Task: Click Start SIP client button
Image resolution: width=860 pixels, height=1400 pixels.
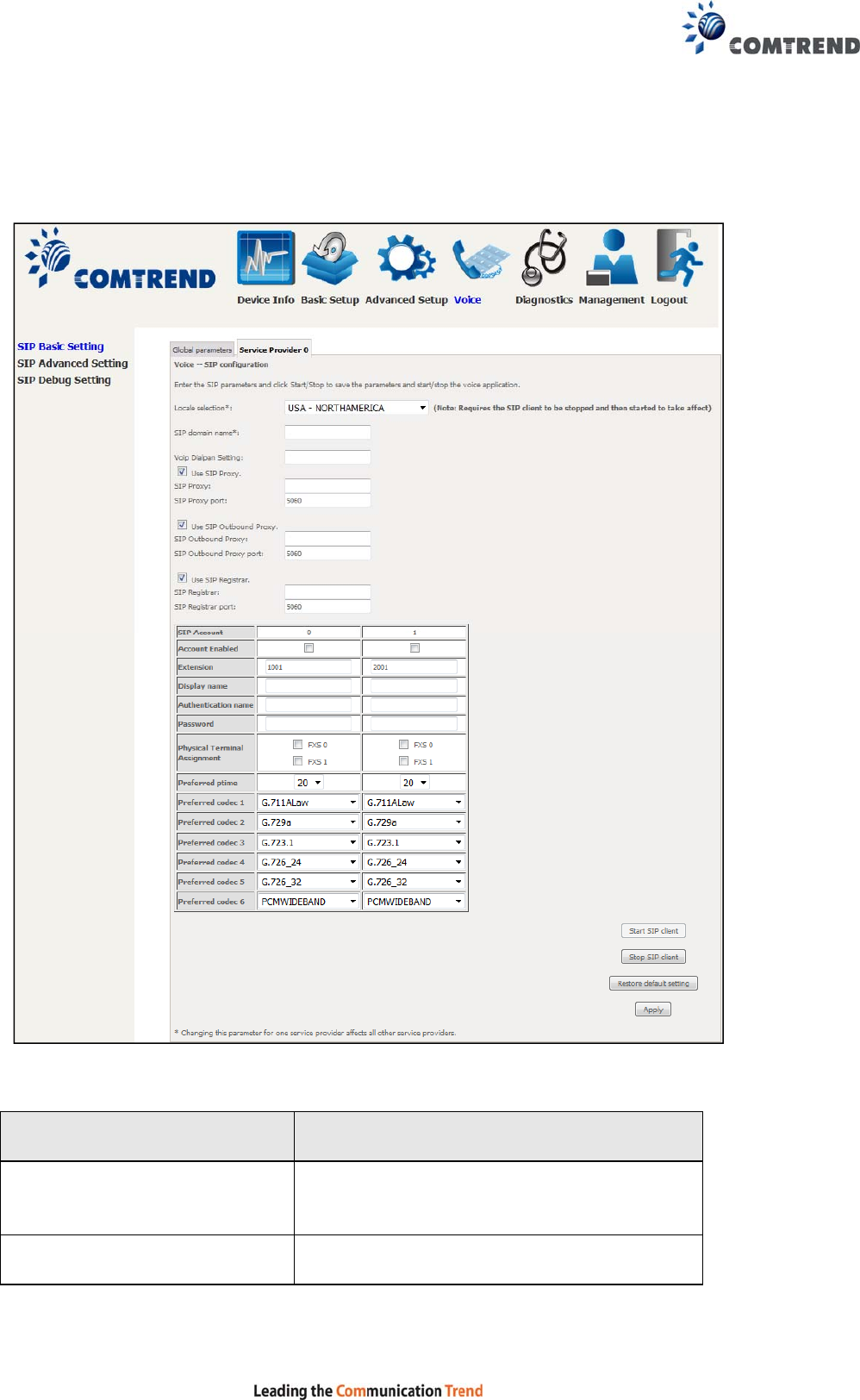Action: 653,931
